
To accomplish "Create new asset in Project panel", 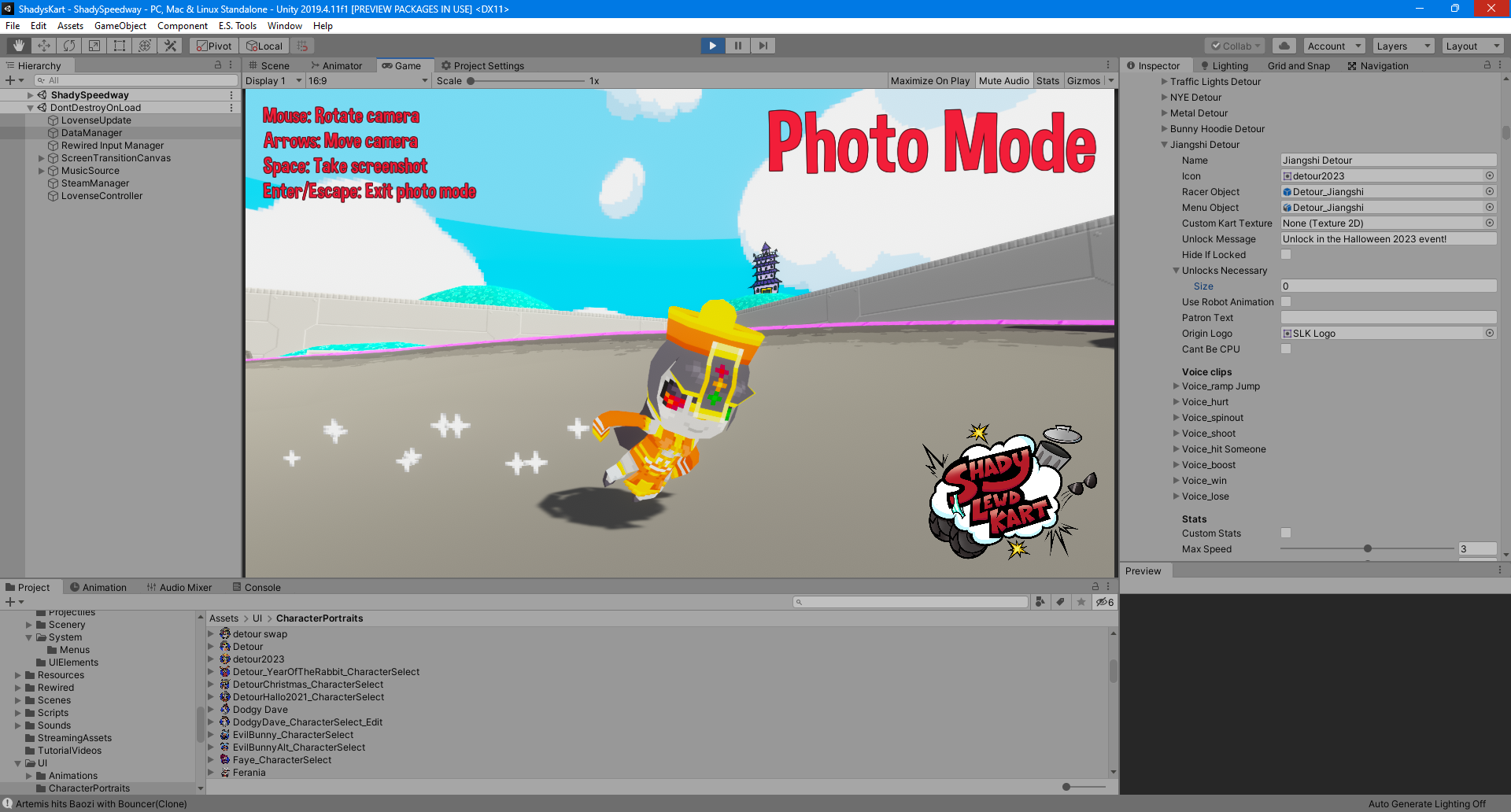I will tap(14, 602).
